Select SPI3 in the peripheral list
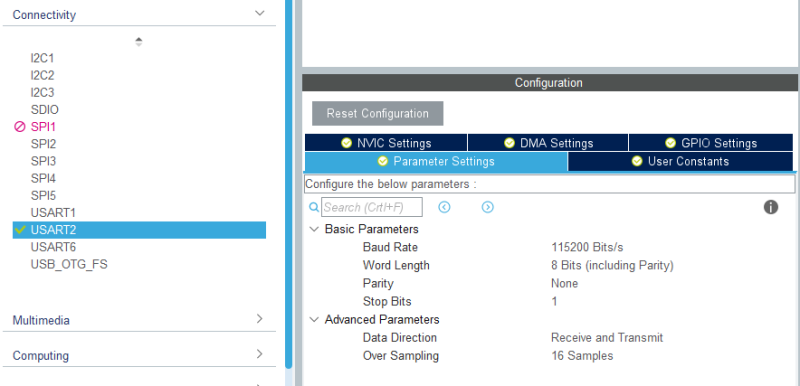Image resolution: width=800 pixels, height=386 pixels. coord(43,161)
